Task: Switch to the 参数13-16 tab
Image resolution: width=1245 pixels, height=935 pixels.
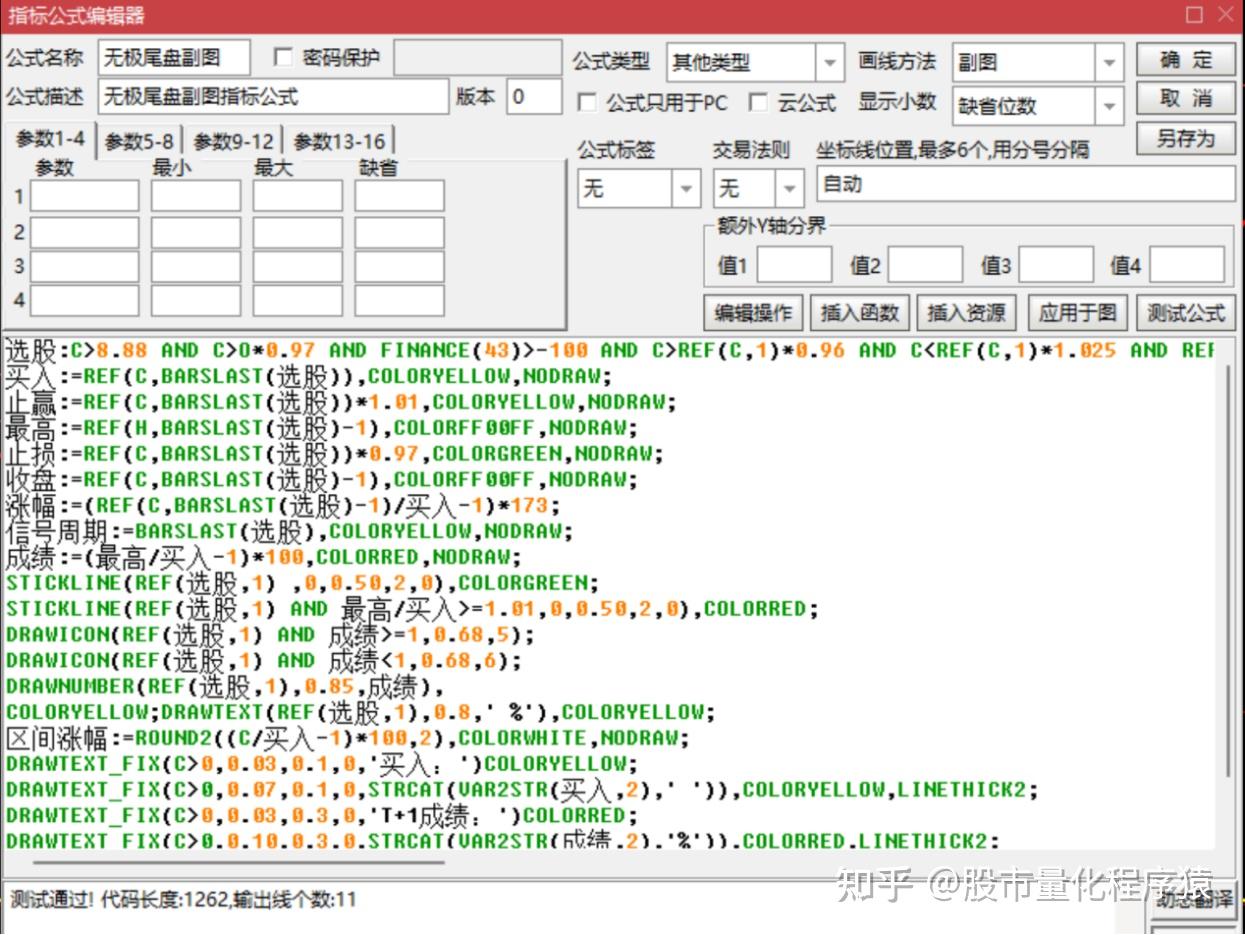Action: pyautogui.click(x=339, y=142)
